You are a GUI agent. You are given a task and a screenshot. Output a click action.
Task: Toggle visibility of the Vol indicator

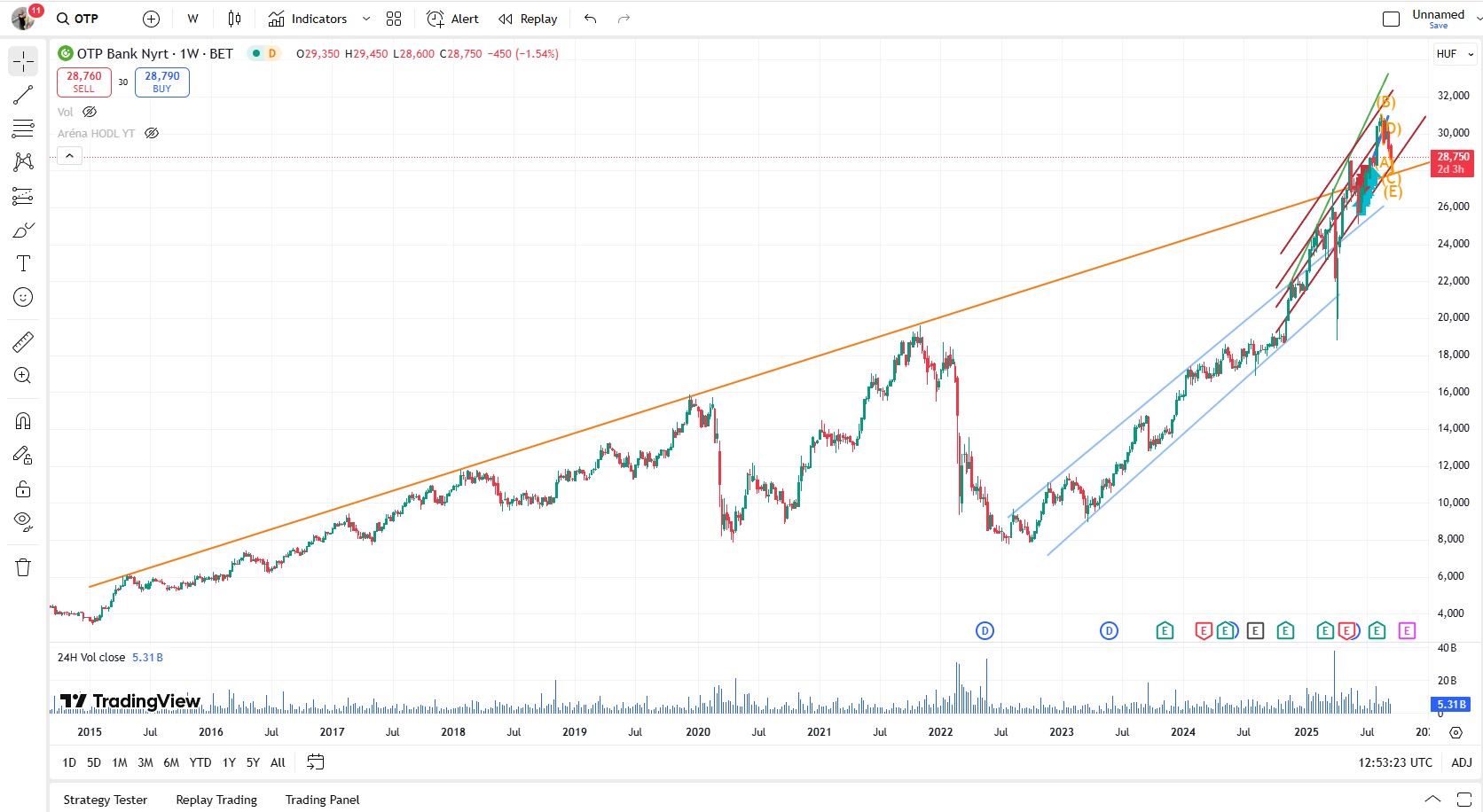click(x=90, y=112)
